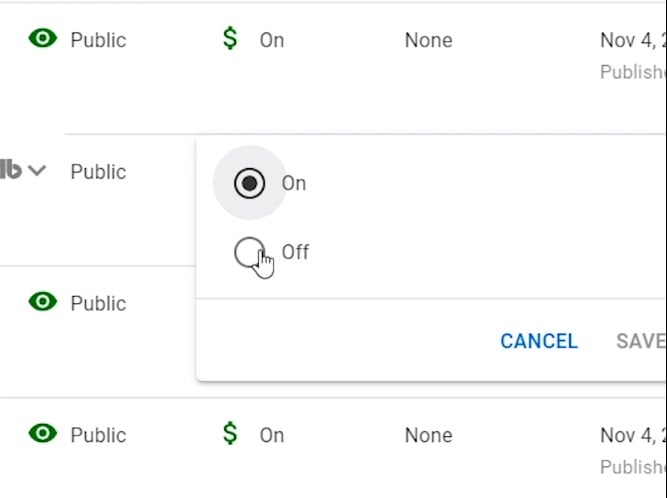Click the "Public" visibility label in the bottom row
Image resolution: width=667 pixels, height=498 pixels.
point(98,435)
